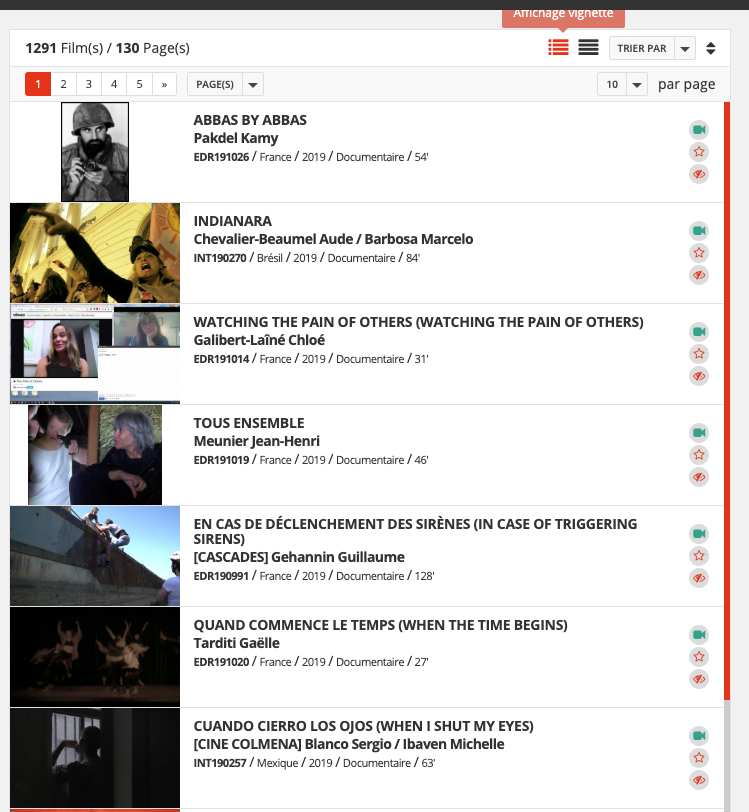Open the Tous Ensemble film title
This screenshot has height=812, width=749.
(248, 423)
